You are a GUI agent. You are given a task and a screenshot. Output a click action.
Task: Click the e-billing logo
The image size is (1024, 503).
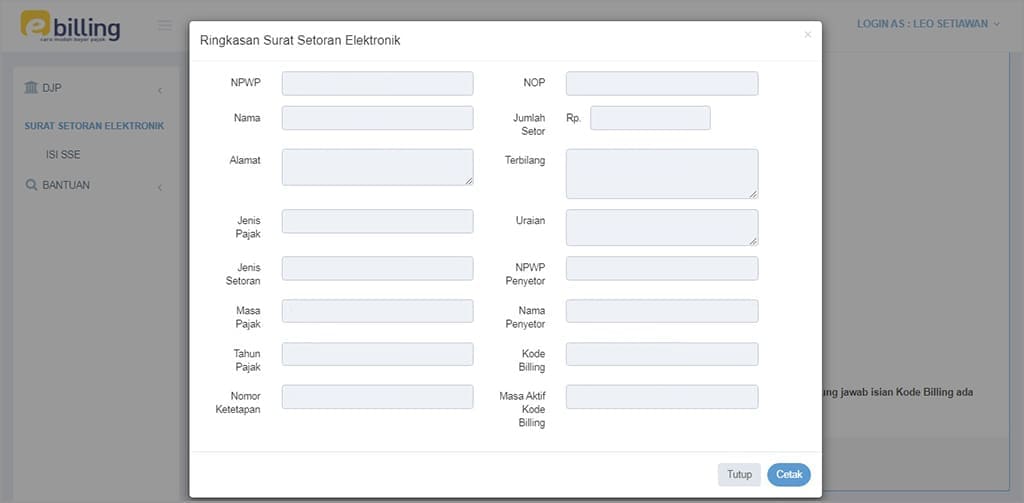70,26
